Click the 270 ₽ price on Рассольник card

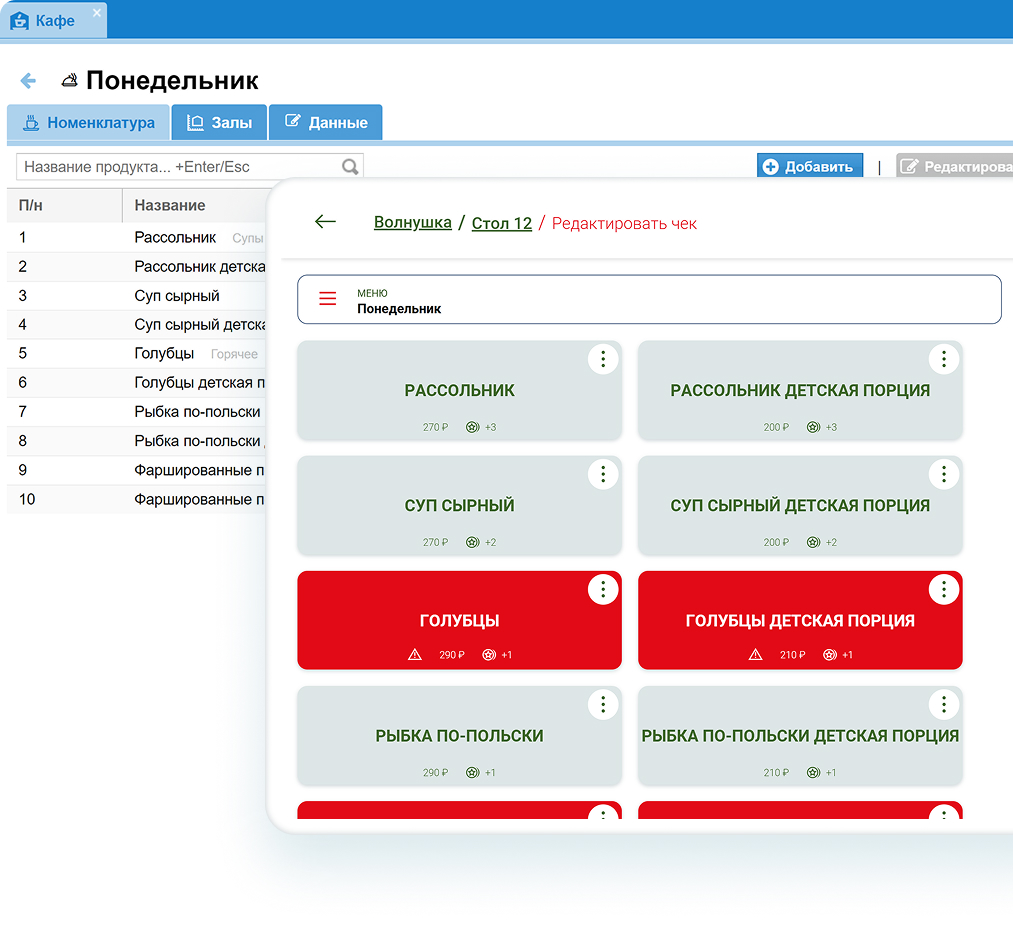click(x=435, y=427)
